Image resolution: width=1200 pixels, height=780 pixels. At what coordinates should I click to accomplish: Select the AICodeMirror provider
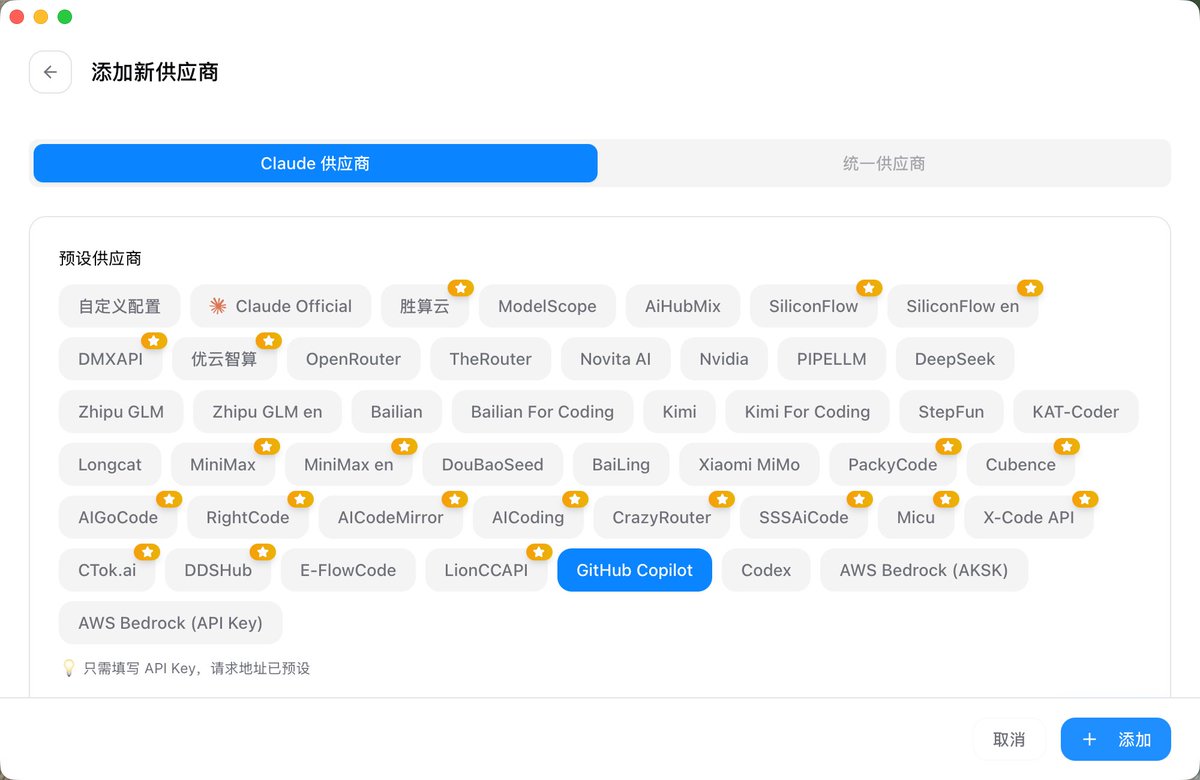391,517
